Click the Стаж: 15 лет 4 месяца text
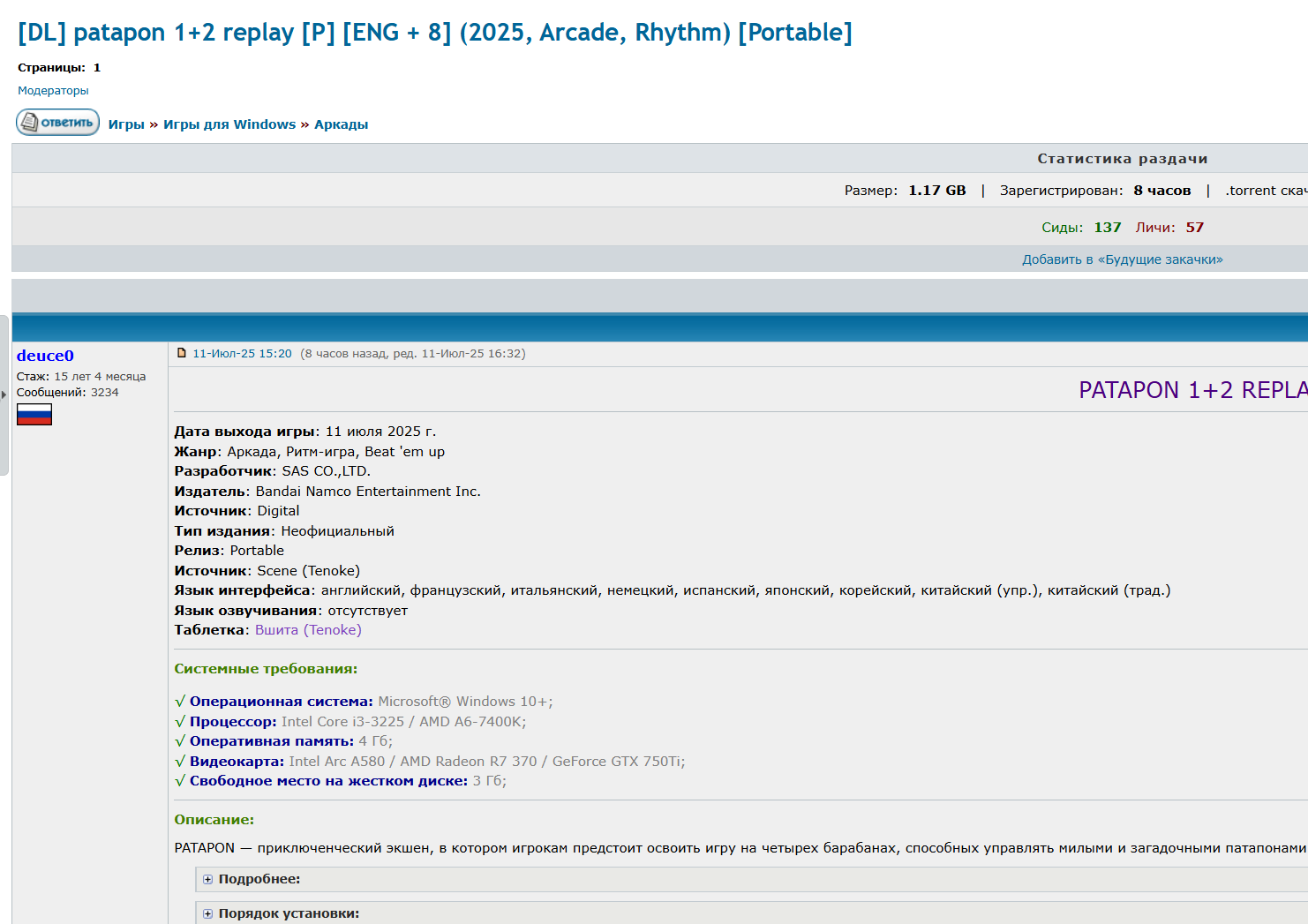 coord(81,377)
